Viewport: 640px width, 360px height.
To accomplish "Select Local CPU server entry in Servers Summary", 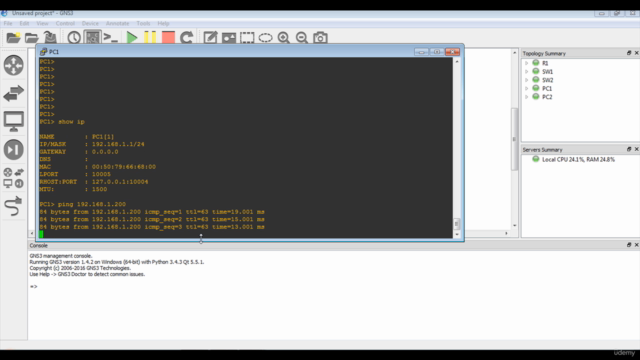I will click(578, 160).
